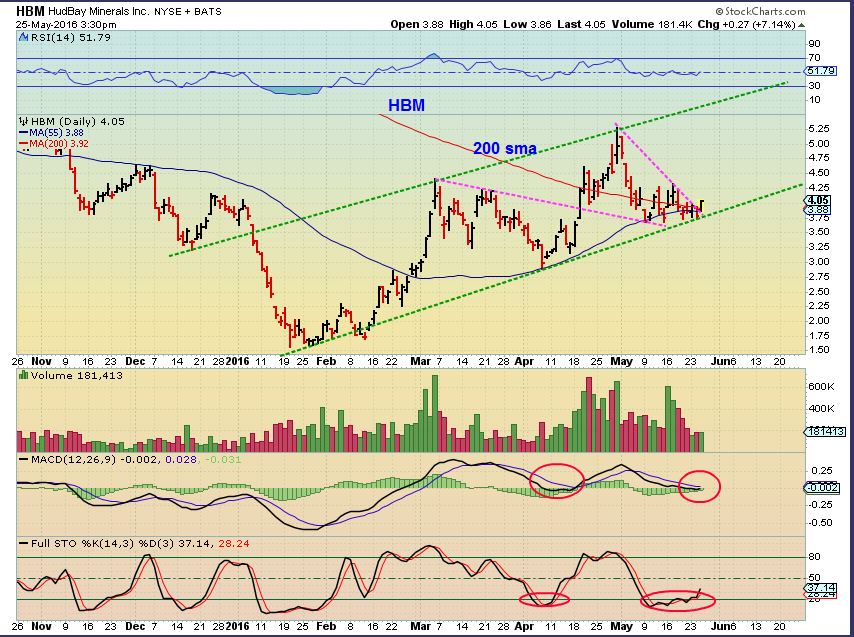Click the Low 3.86 value
Image resolution: width=854 pixels, height=637 pixels.
527,24
